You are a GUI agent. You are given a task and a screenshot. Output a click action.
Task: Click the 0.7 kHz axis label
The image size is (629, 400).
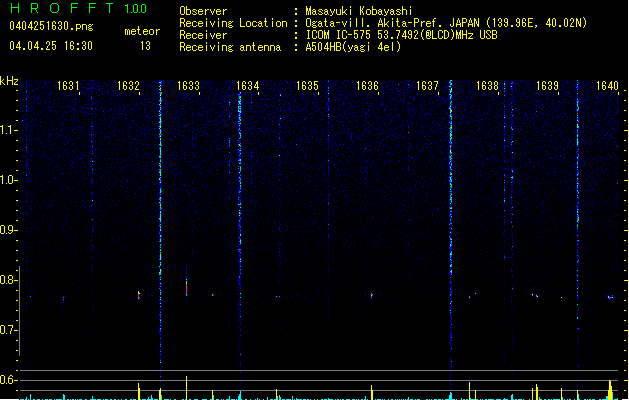tap(8, 330)
